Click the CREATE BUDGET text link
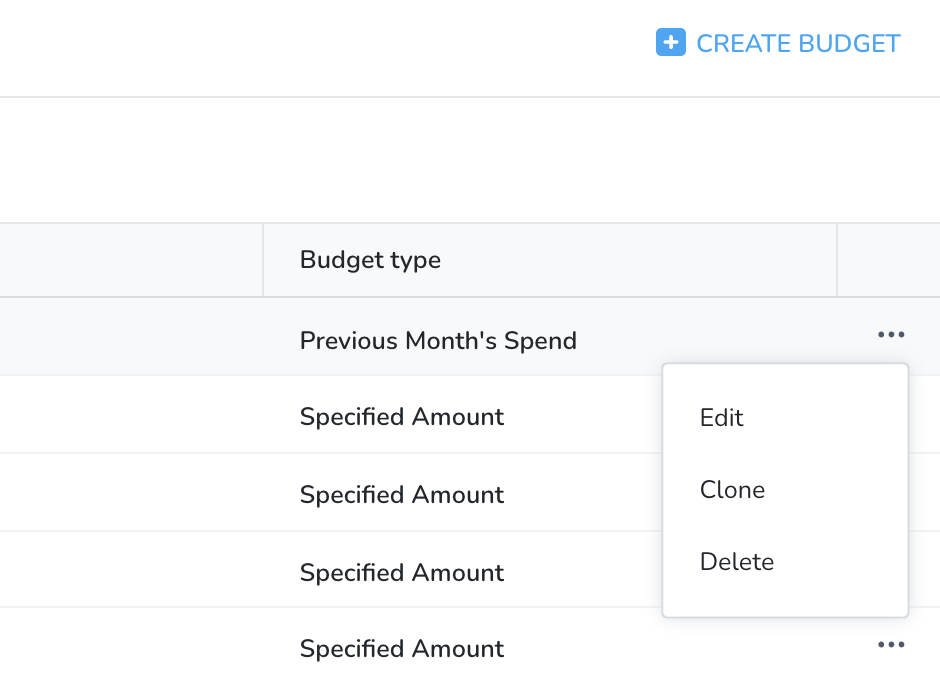Viewport: 940px width, 676px height. 798,43
